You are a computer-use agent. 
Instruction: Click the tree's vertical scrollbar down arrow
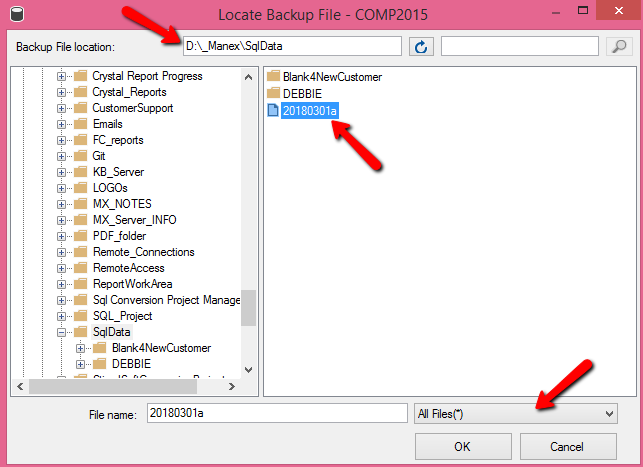tap(249, 369)
